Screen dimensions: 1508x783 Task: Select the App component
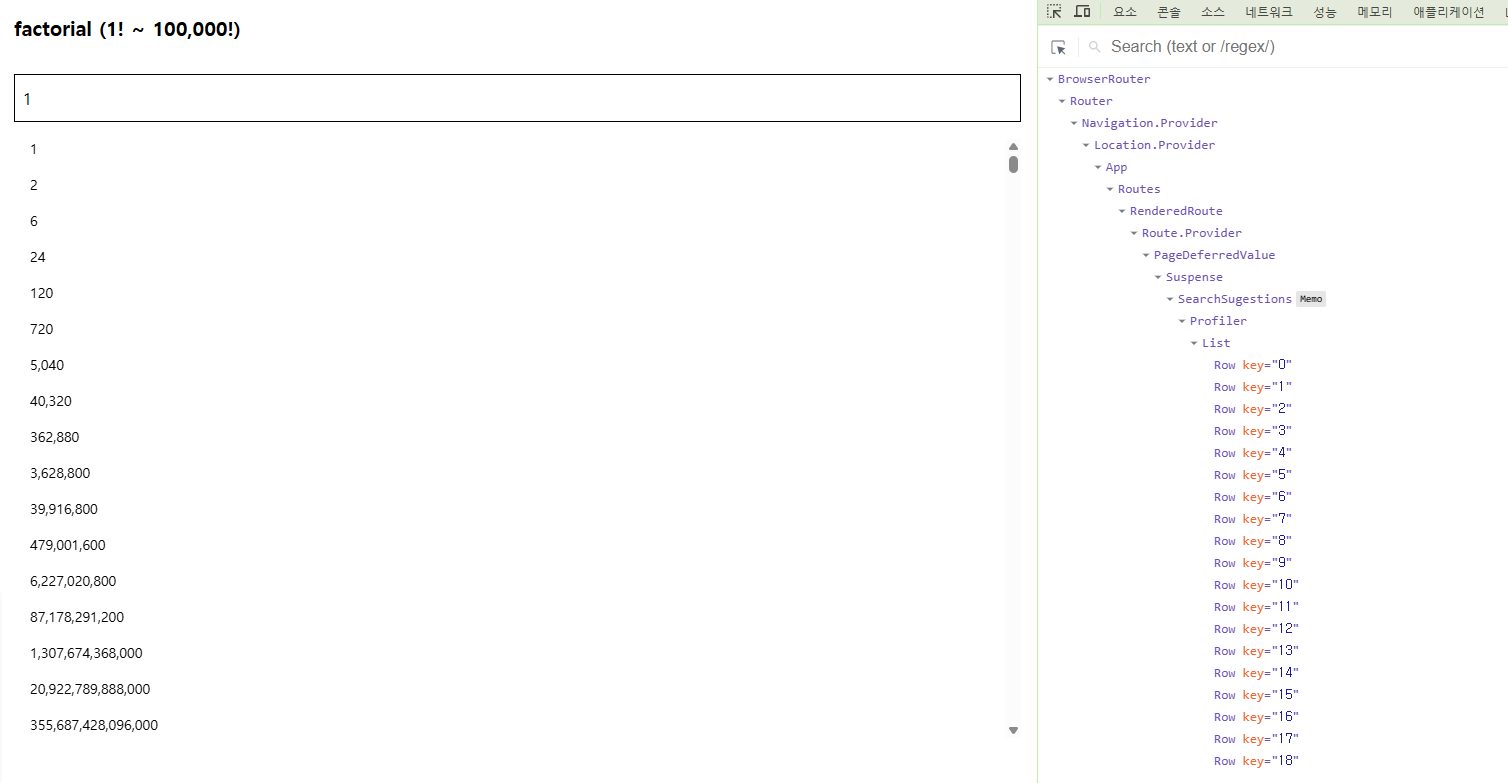[1116, 167]
